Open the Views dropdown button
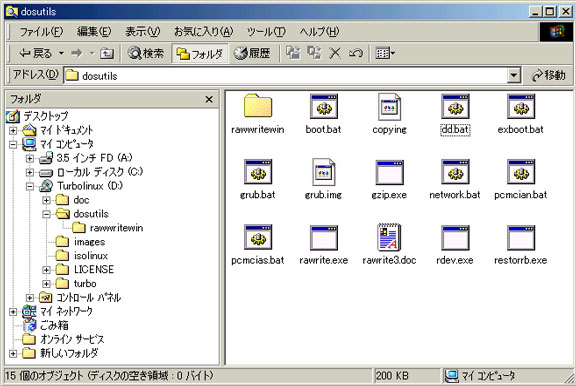This screenshot has height=386, width=576. click(385, 54)
